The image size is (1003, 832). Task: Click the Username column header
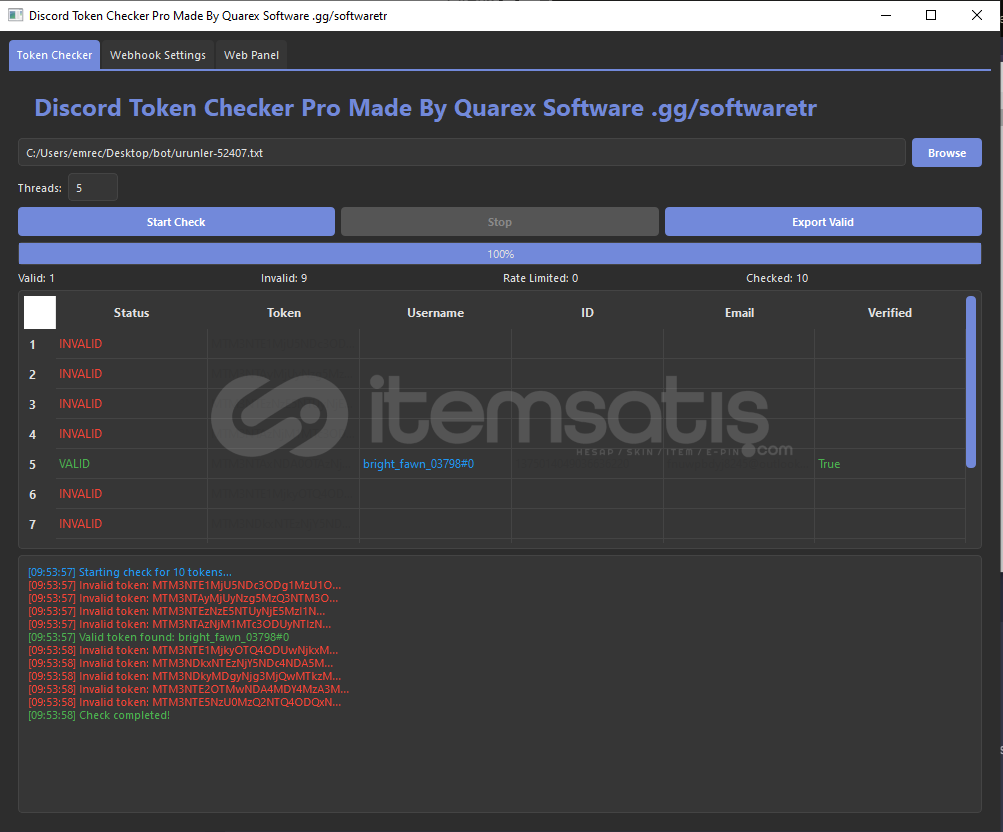(x=436, y=313)
